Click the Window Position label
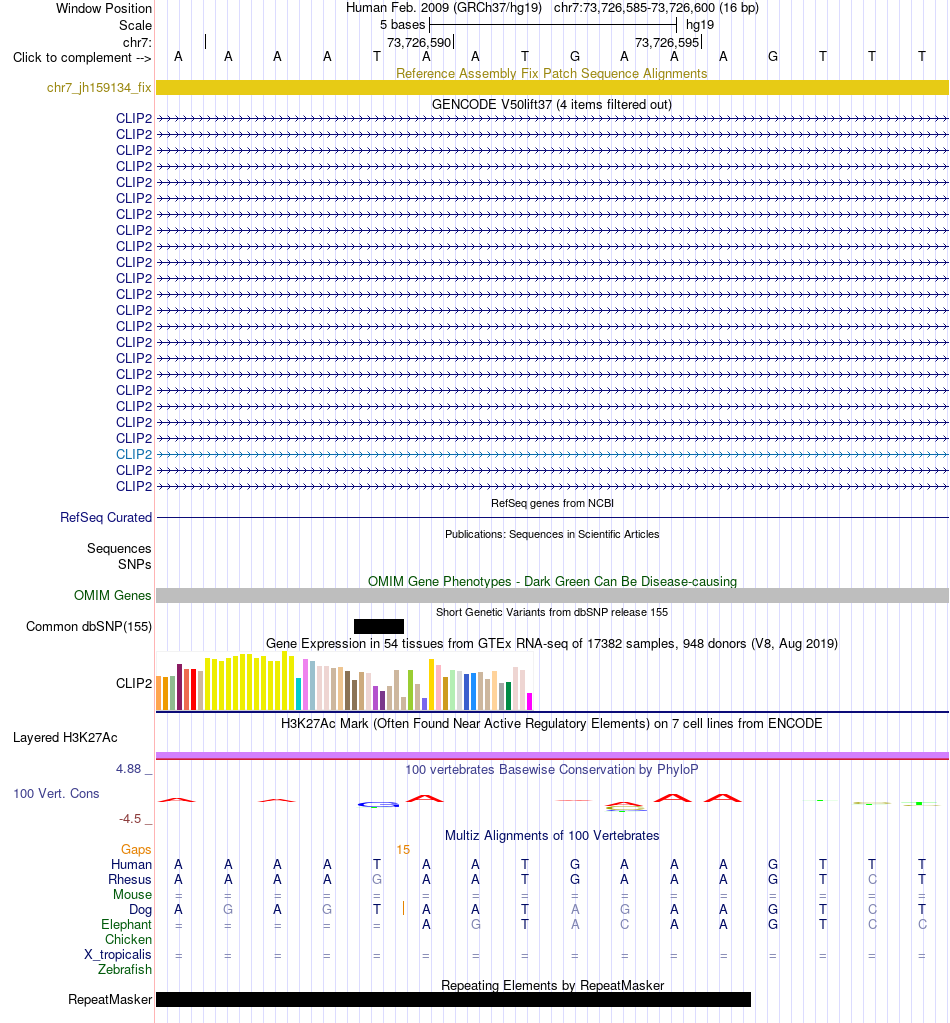The image size is (950, 1023). [104, 8]
